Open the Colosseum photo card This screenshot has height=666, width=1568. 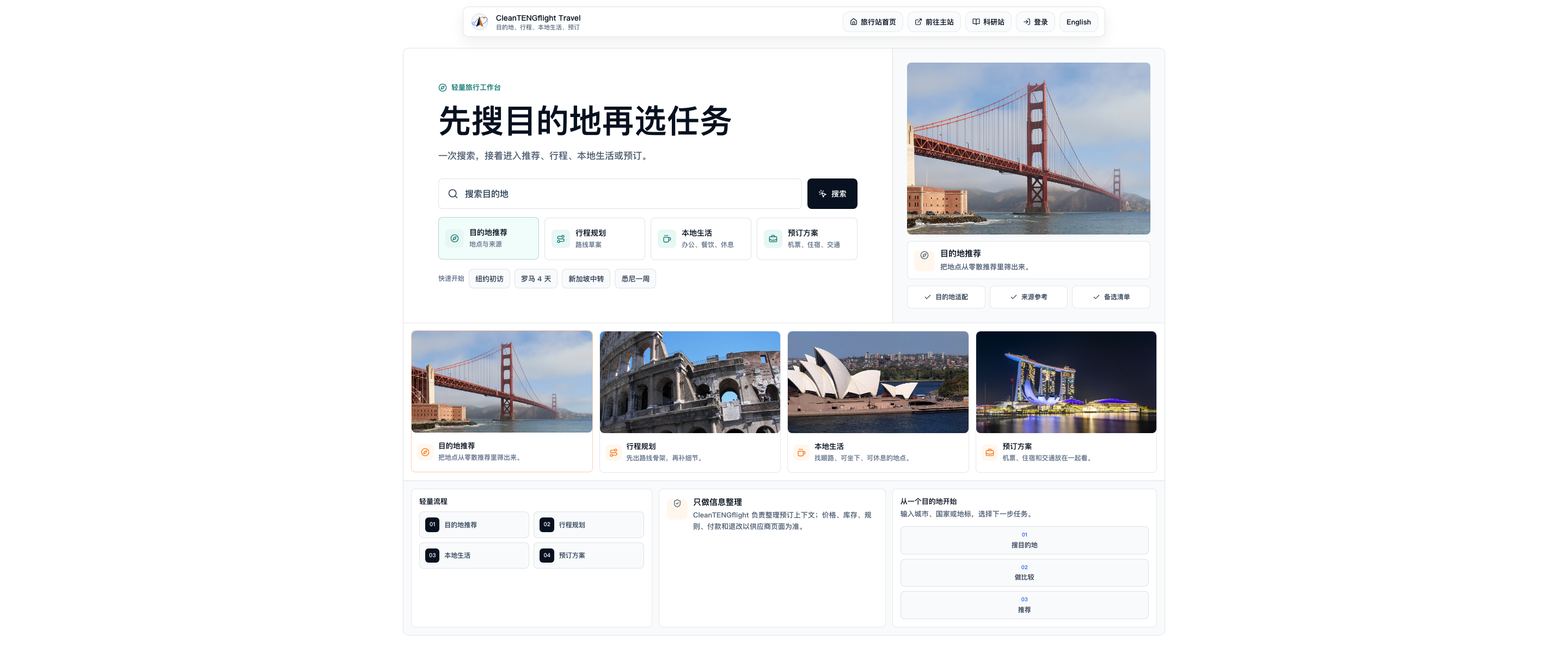pyautogui.click(x=690, y=382)
